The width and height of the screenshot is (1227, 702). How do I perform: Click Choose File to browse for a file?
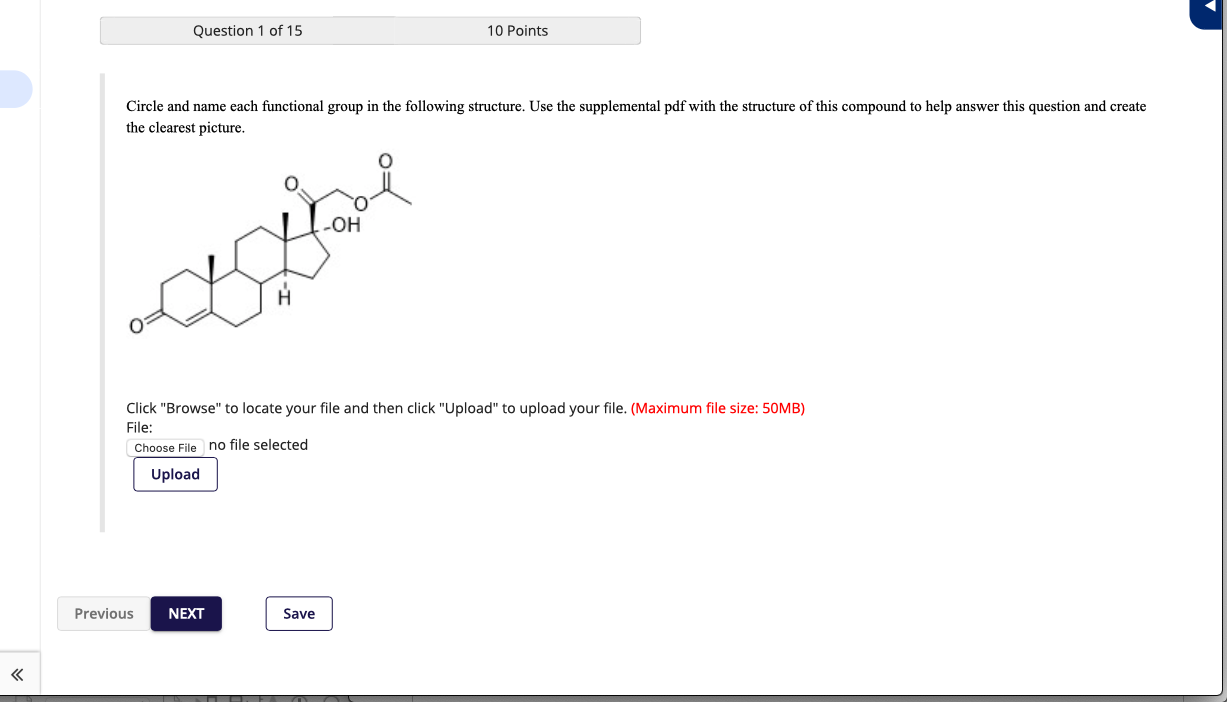164,447
